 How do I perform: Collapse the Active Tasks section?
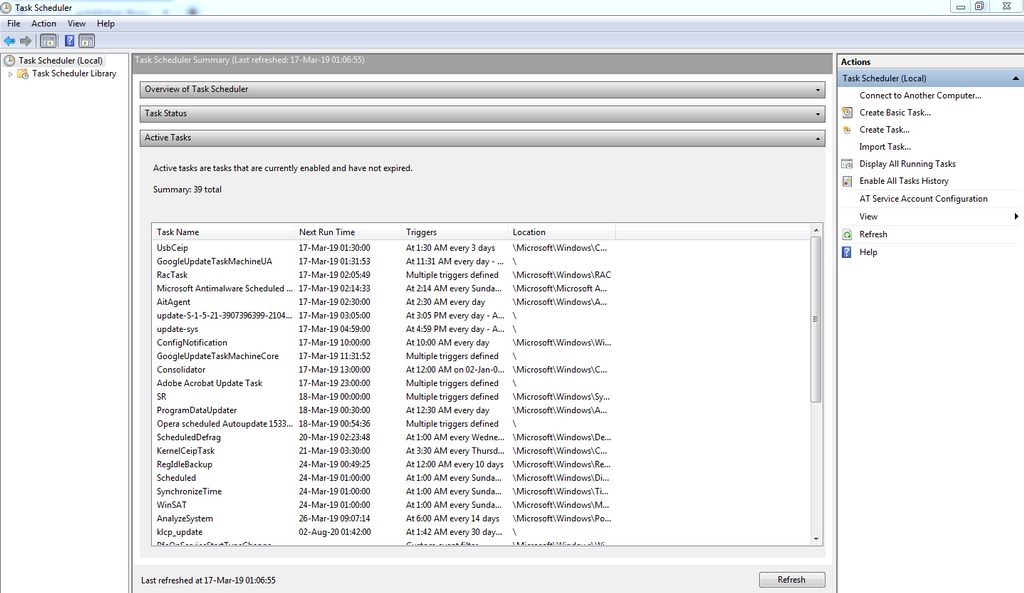[818, 138]
